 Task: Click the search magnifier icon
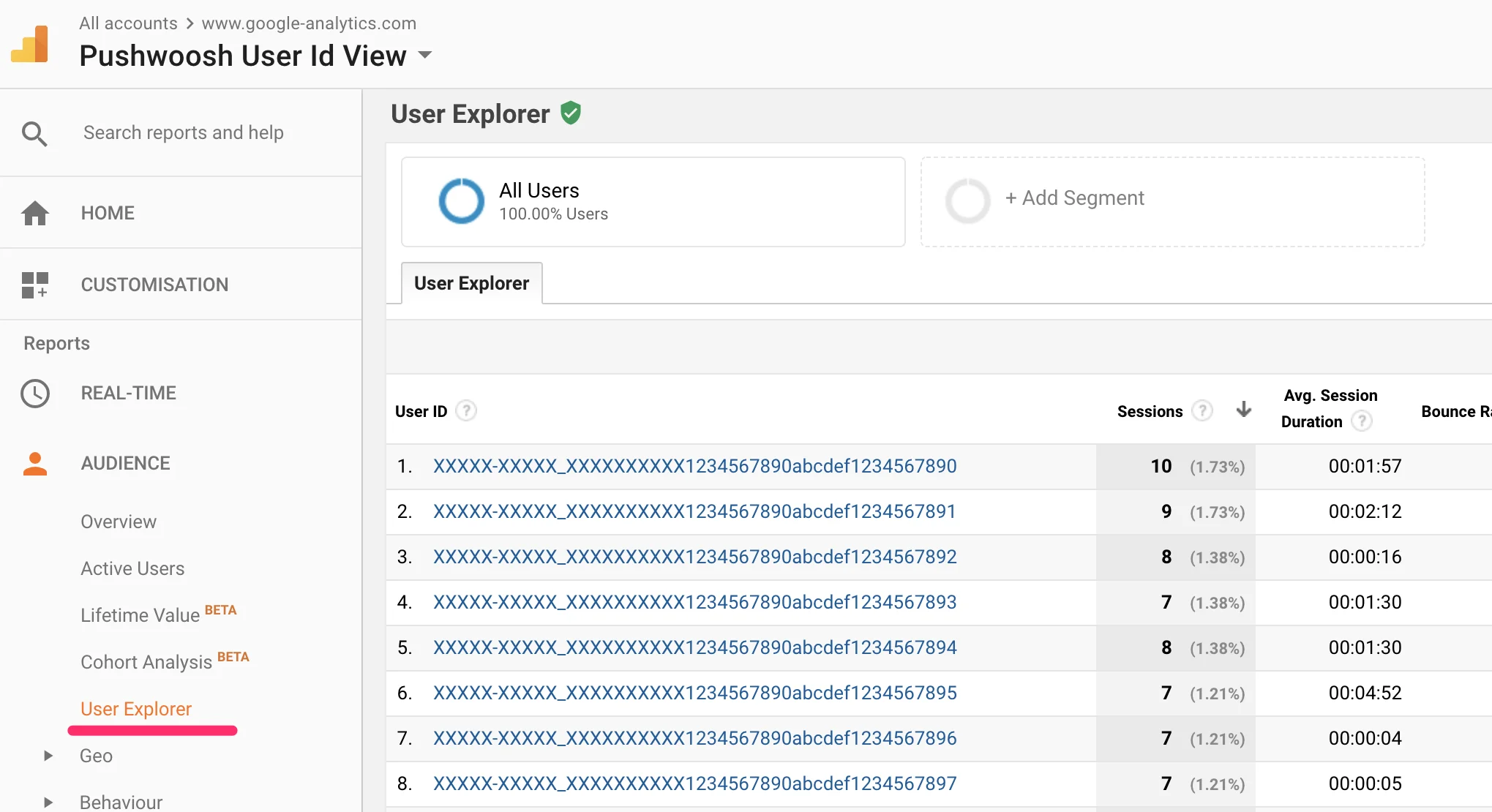point(34,133)
